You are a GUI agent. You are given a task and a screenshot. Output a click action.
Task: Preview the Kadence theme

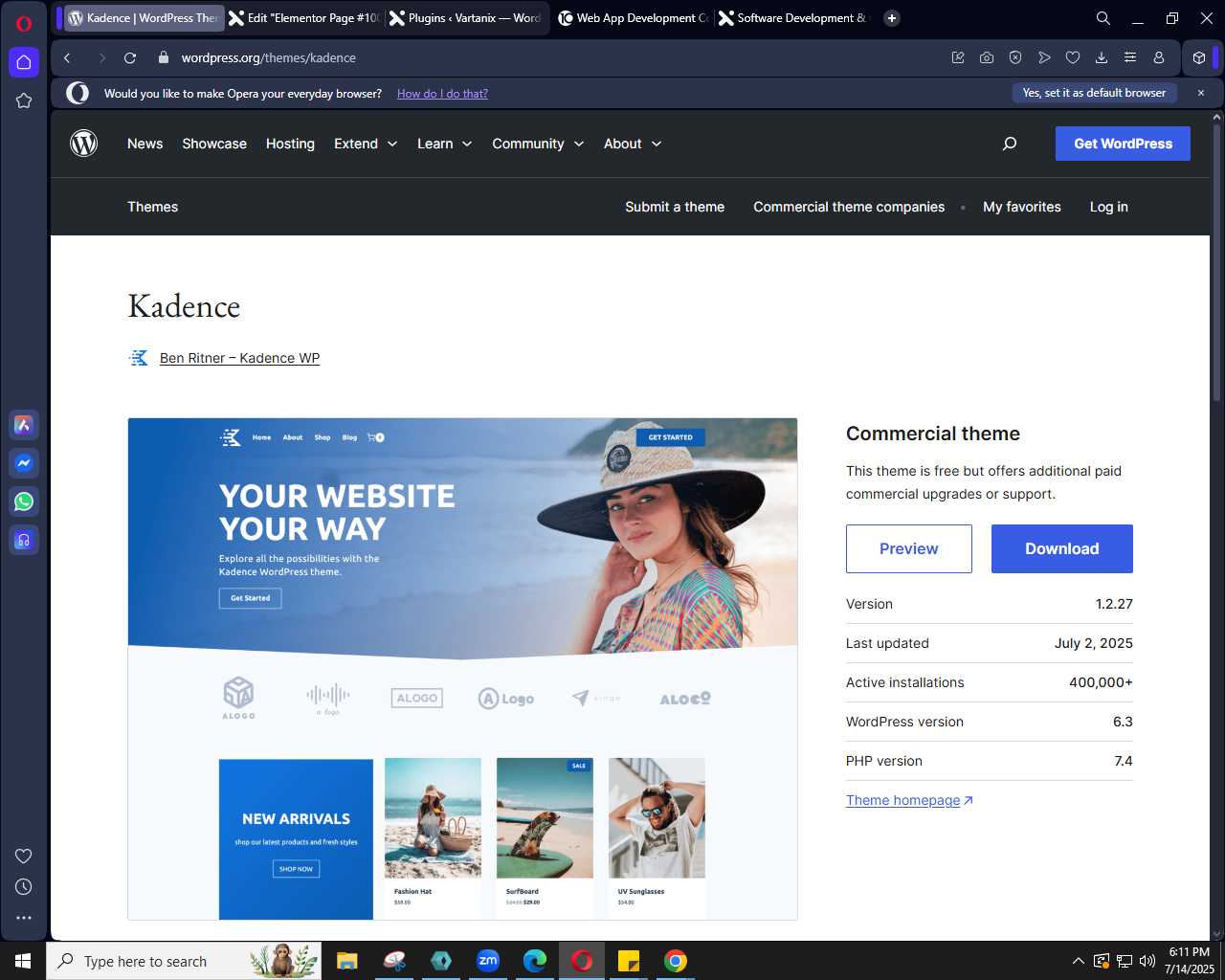click(908, 548)
